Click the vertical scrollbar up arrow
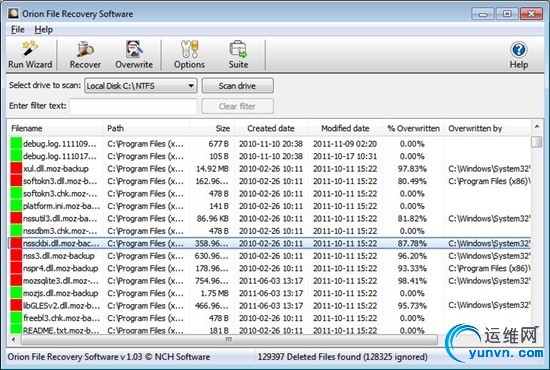Screen dimensions: 550x370 tap(537, 126)
